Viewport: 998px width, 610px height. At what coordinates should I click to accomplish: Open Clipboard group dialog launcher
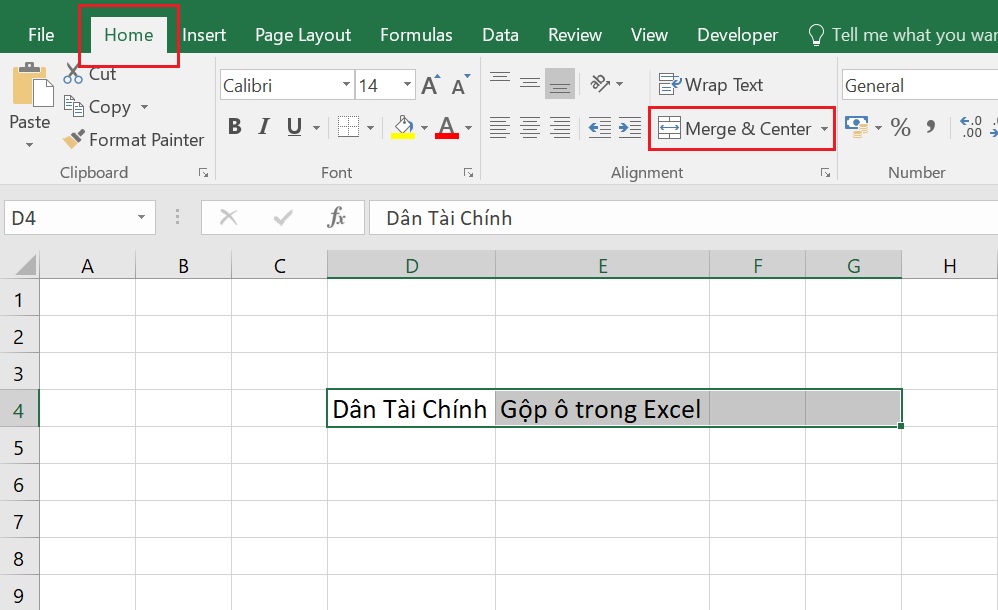[x=203, y=173]
